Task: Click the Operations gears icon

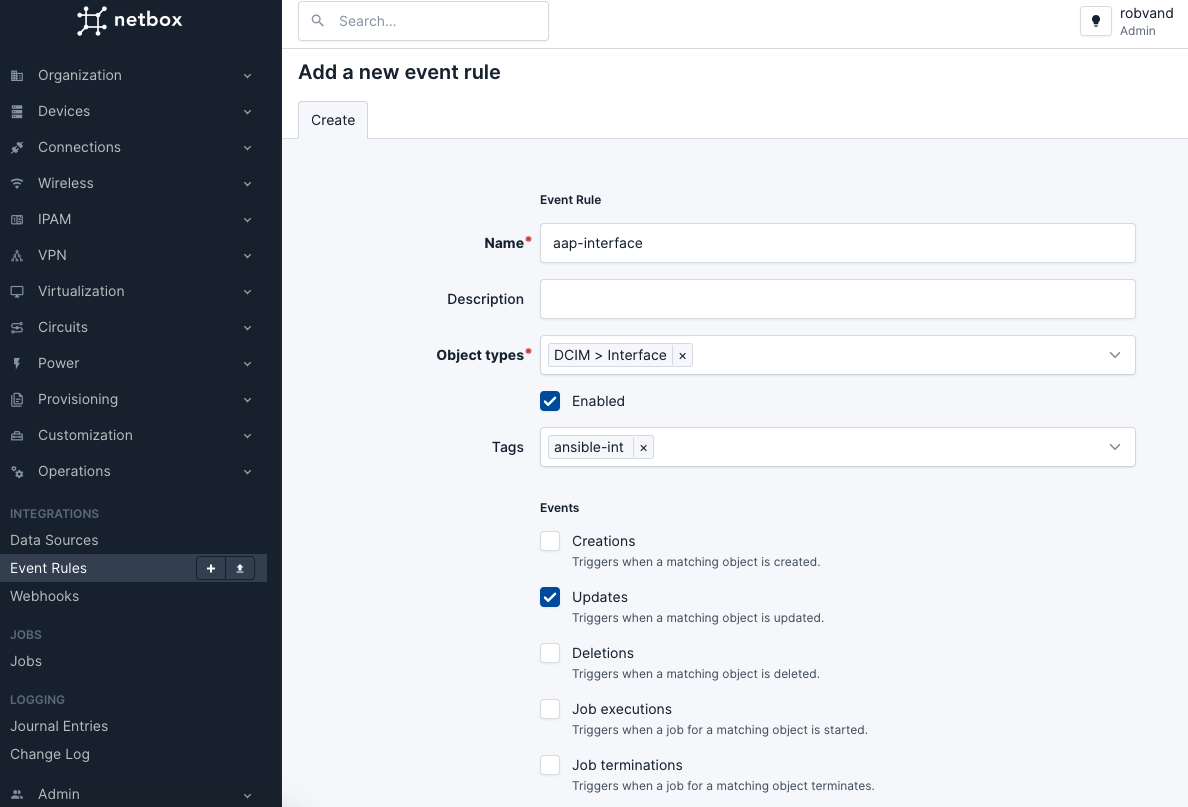Action: click(17, 471)
